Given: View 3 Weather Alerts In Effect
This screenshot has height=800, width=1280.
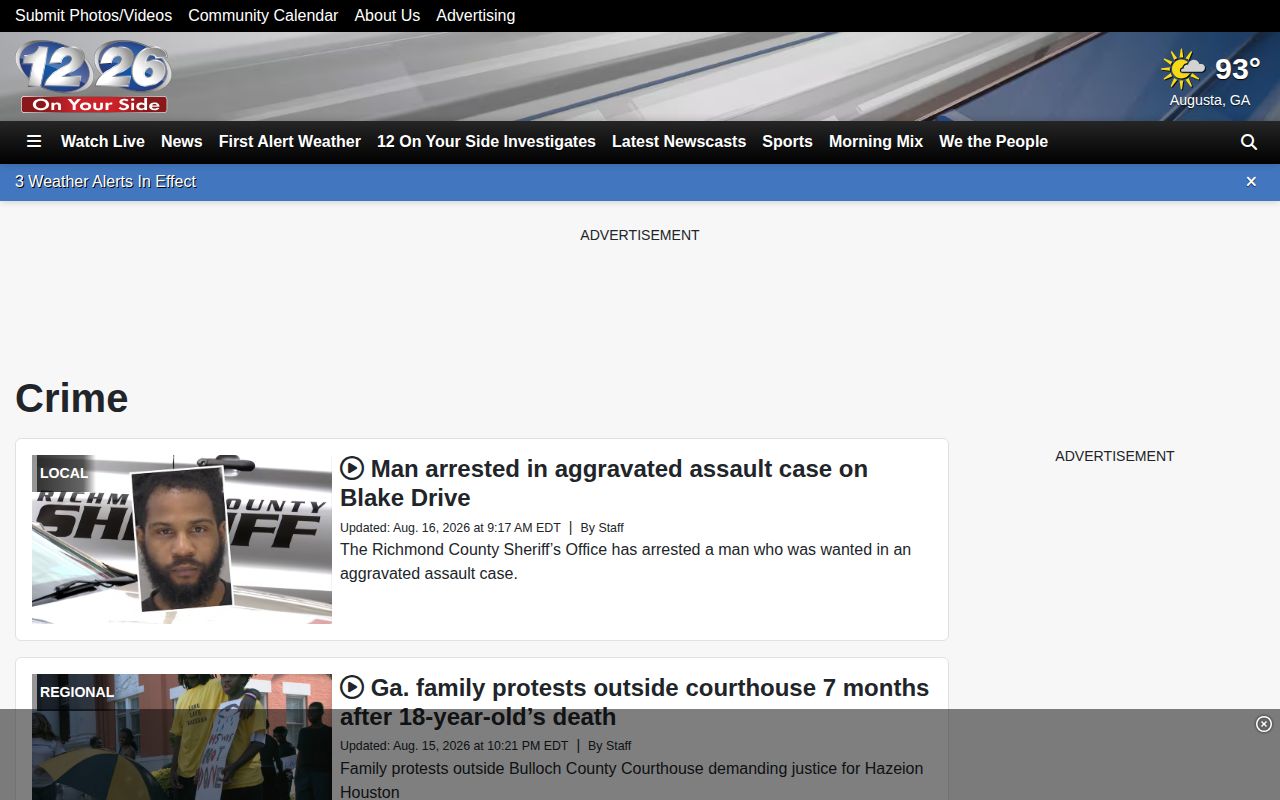Looking at the screenshot, I should coord(105,181).
